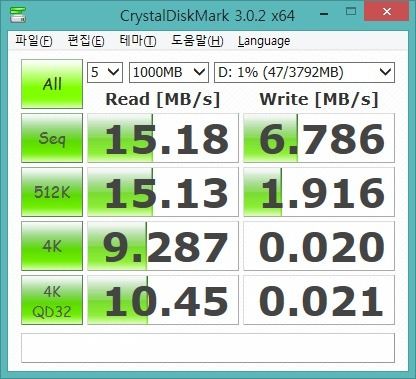
Task: Click the 512K read value 15.13
Action: [163, 192]
